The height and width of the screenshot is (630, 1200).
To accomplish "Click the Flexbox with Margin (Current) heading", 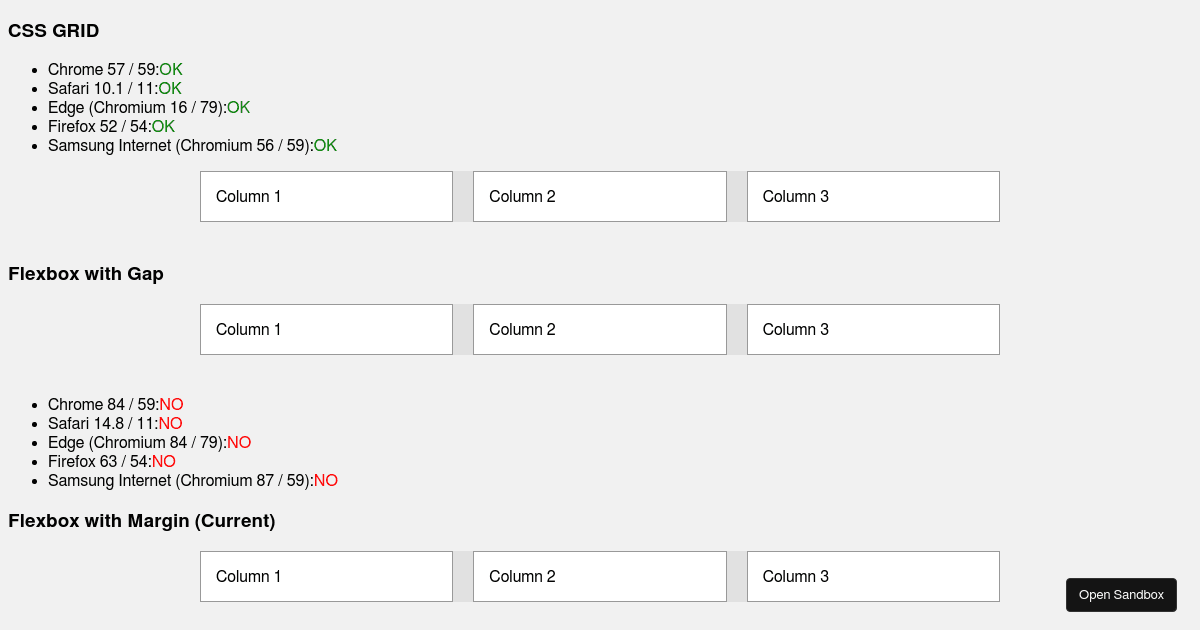I will click(x=142, y=521).
